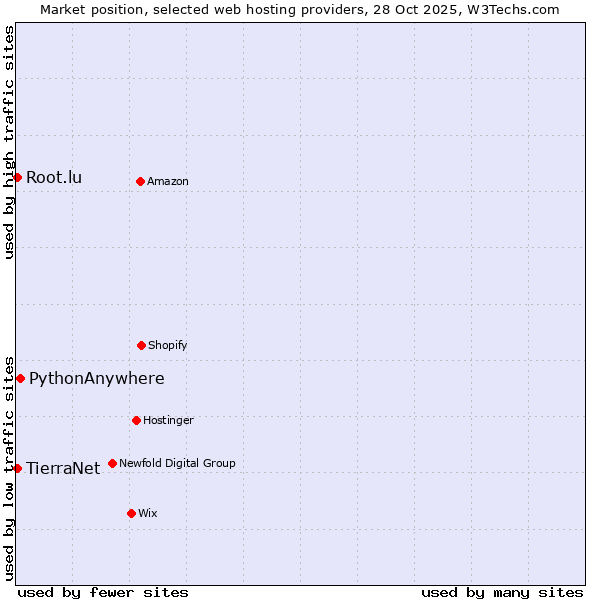
Task: Select the TierraNet red marker
Action: pyautogui.click(x=17, y=468)
